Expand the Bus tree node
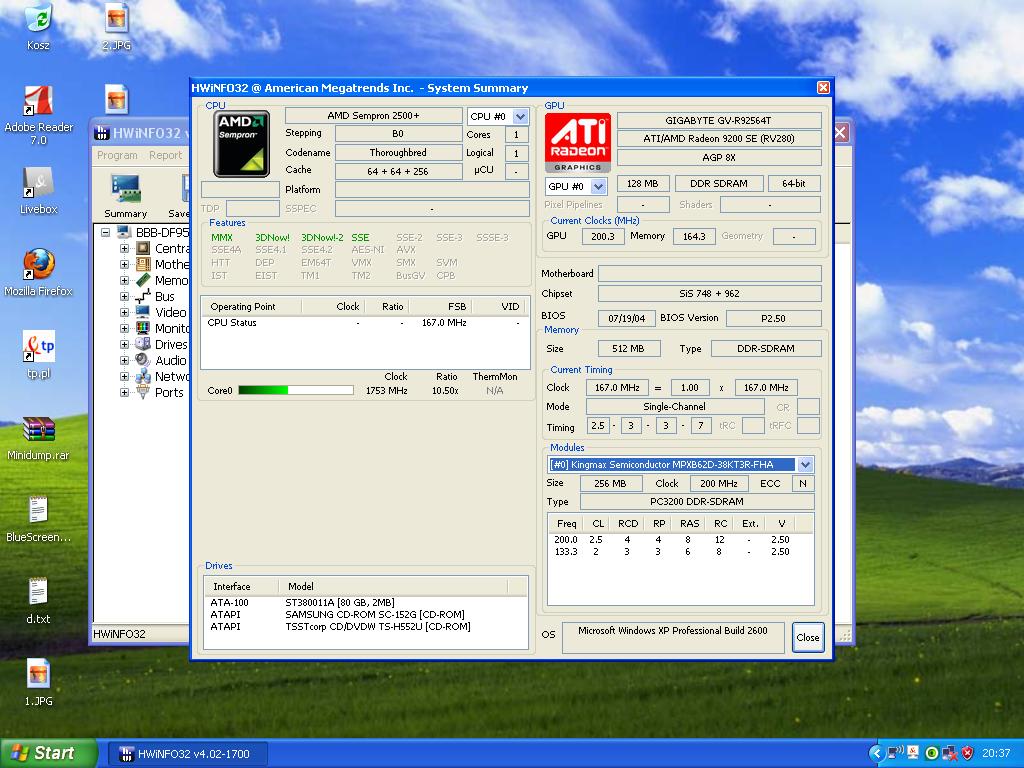1024x768 pixels. pyautogui.click(x=124, y=296)
